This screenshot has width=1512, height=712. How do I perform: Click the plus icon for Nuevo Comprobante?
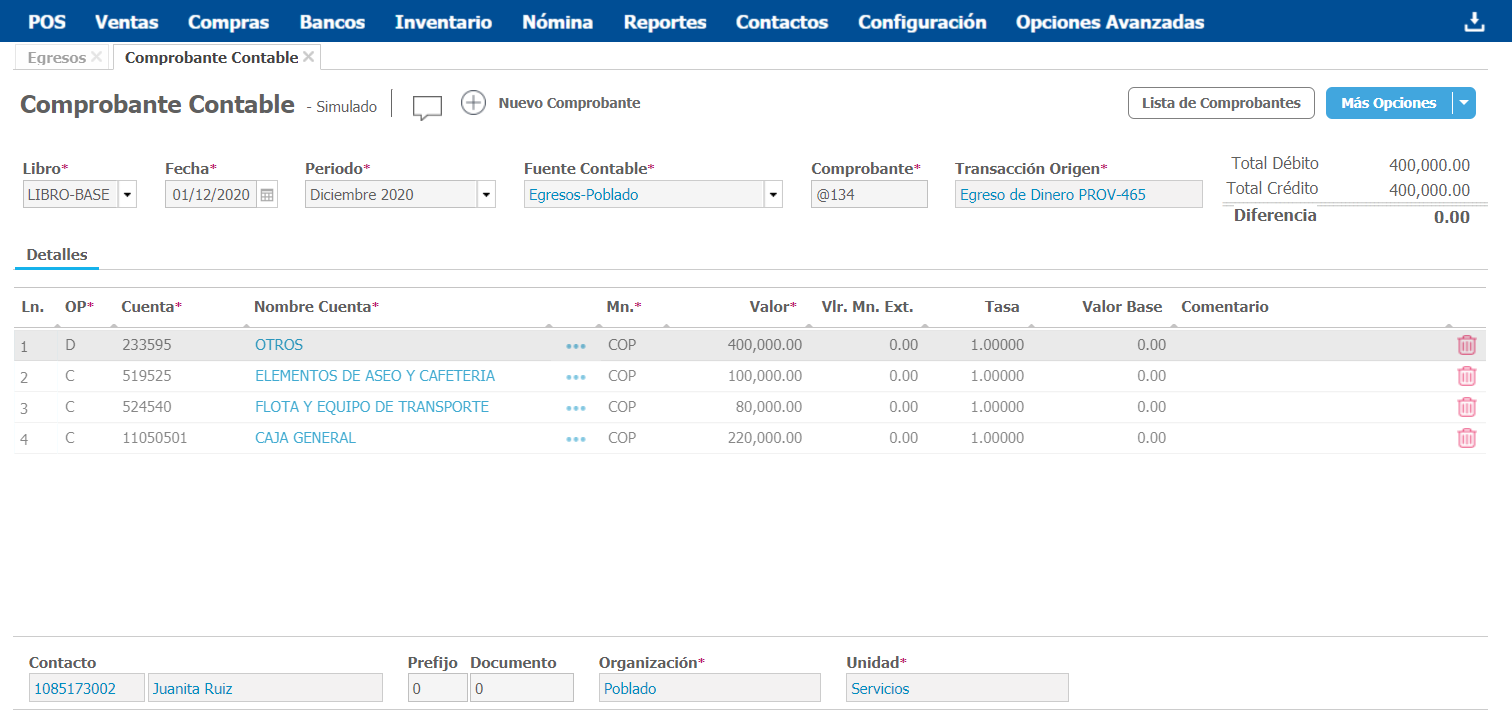[473, 103]
